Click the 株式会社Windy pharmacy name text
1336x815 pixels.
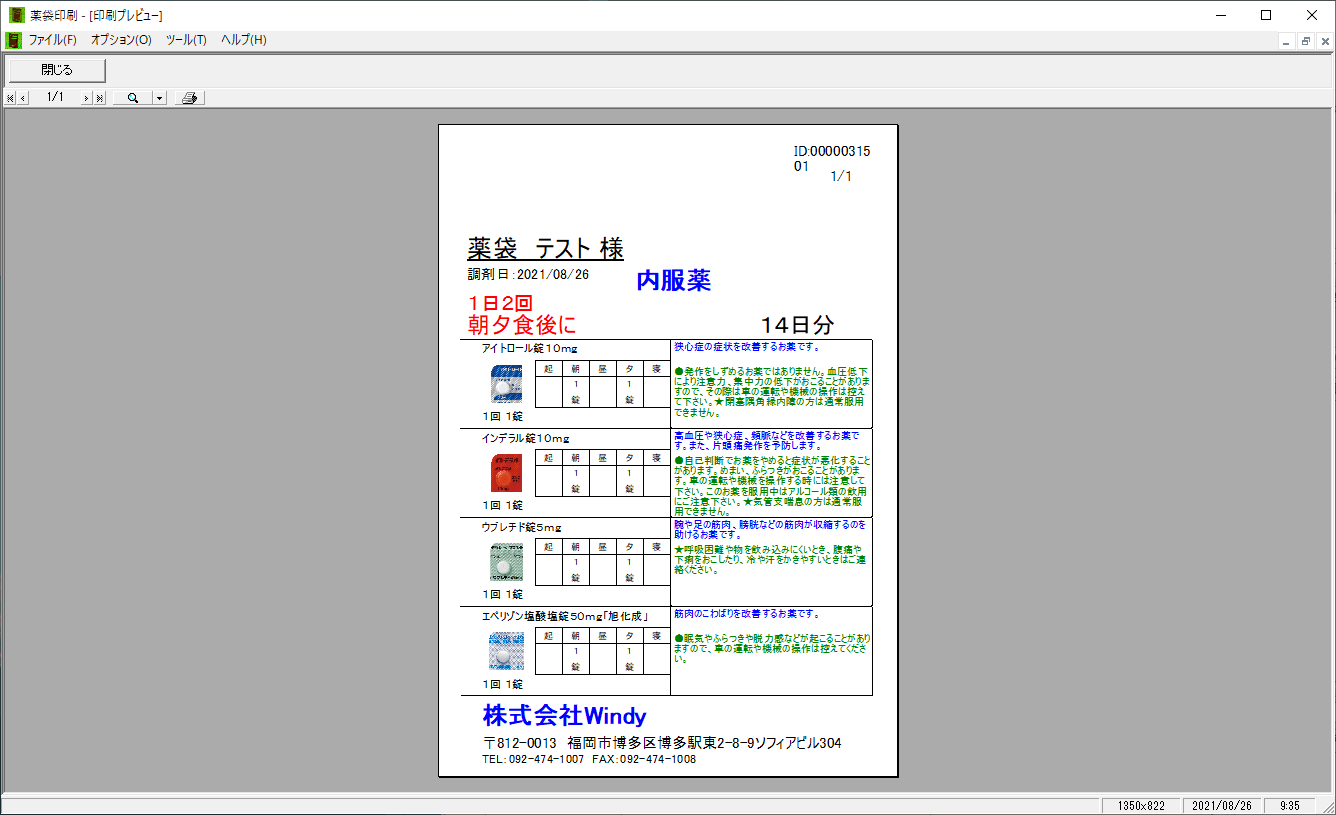click(x=564, y=716)
